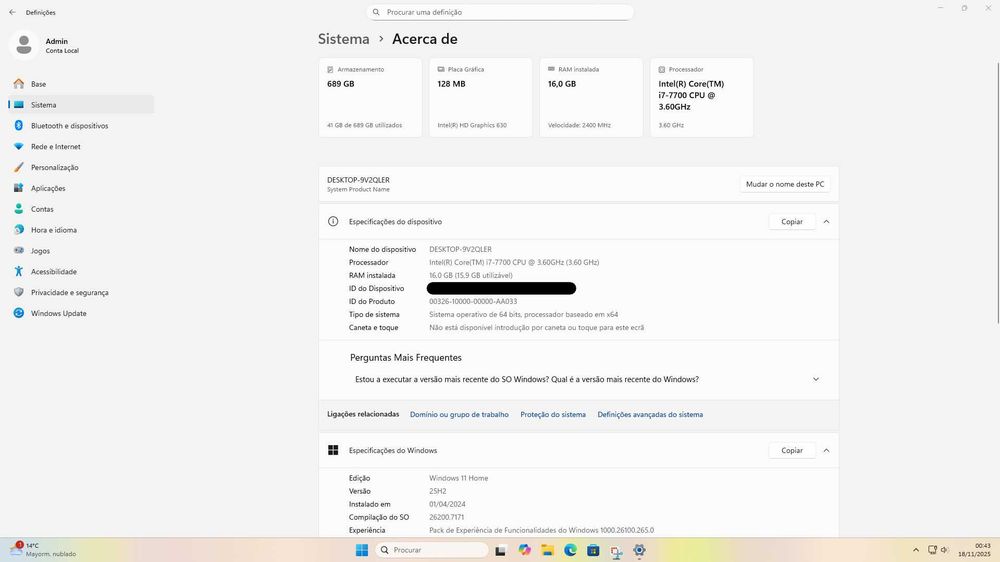Click the Windows logo by Especificações do Windows
Viewport: 1000px width, 562px height.
coord(333,450)
